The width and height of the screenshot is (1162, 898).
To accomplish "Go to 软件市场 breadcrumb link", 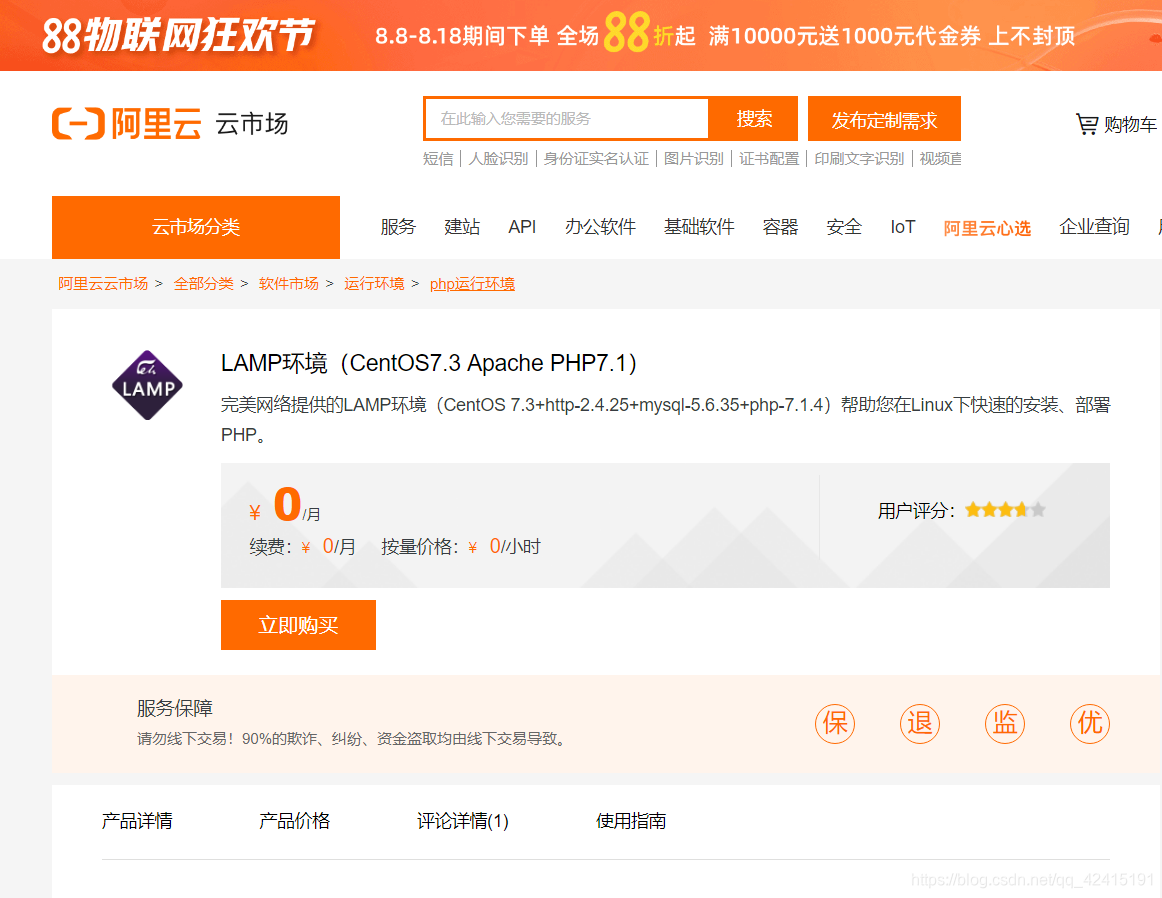I will [x=289, y=284].
